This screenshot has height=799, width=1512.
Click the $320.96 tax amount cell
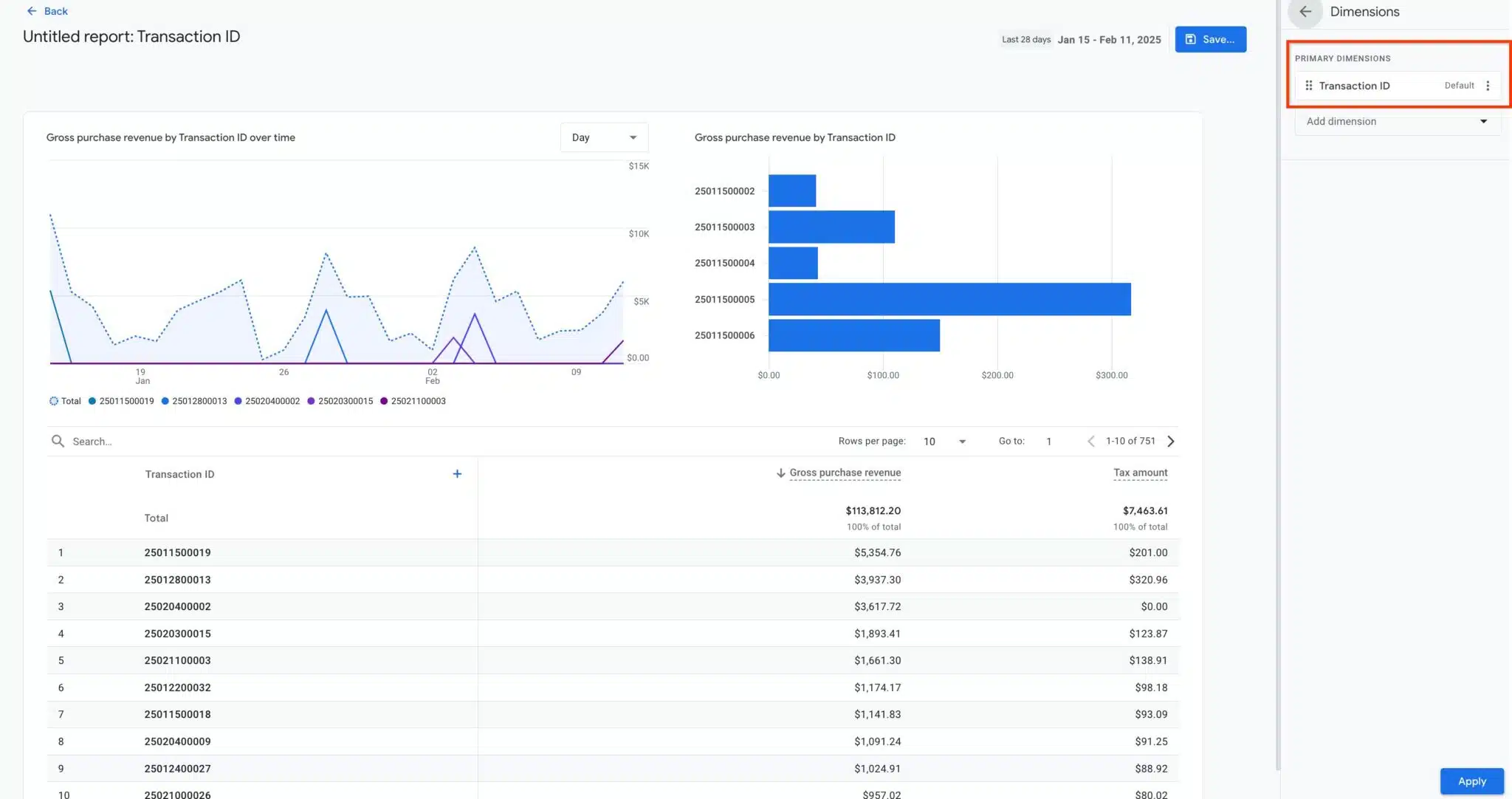tap(1148, 580)
